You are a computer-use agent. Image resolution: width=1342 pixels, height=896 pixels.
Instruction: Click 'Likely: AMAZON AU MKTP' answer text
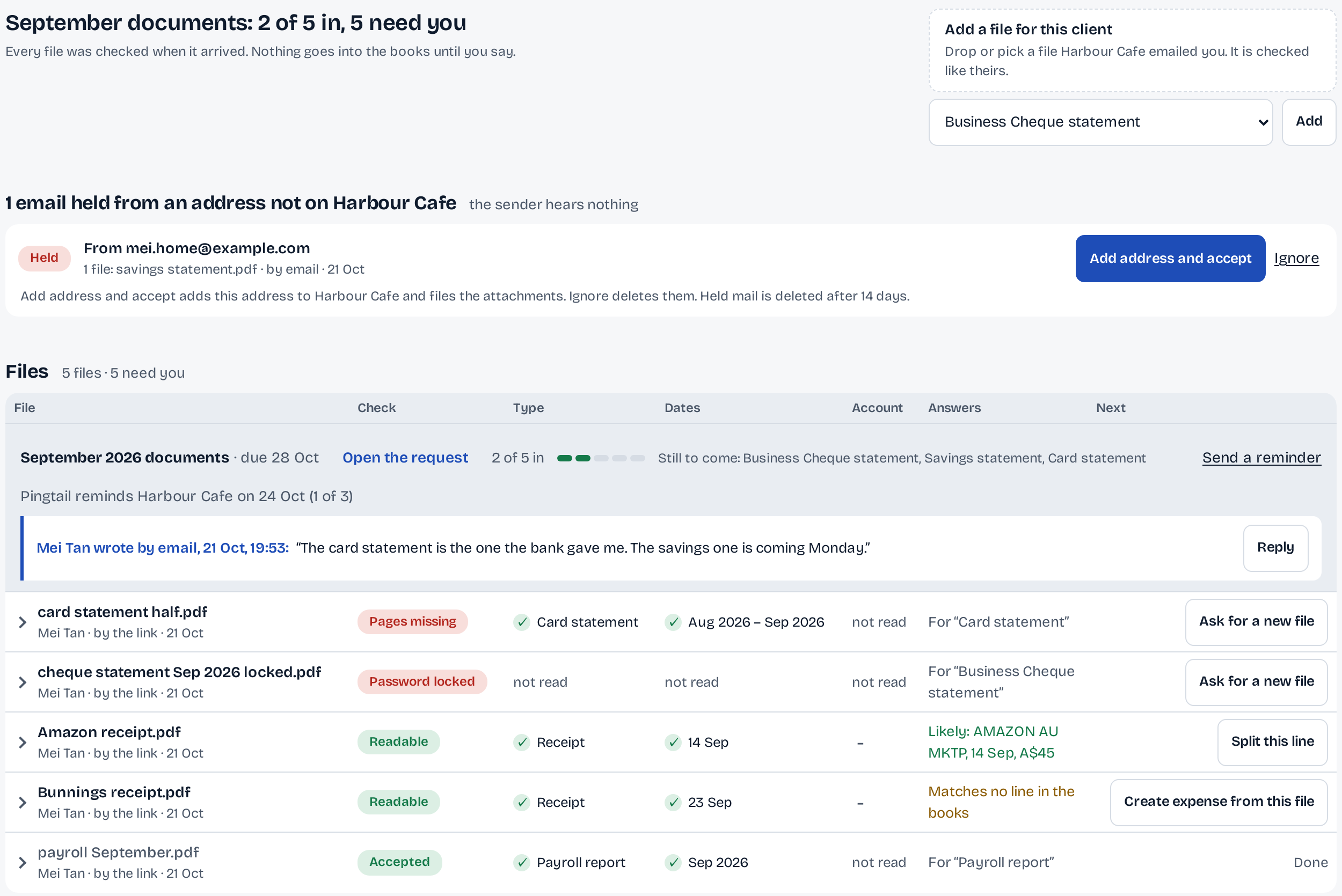point(993,743)
